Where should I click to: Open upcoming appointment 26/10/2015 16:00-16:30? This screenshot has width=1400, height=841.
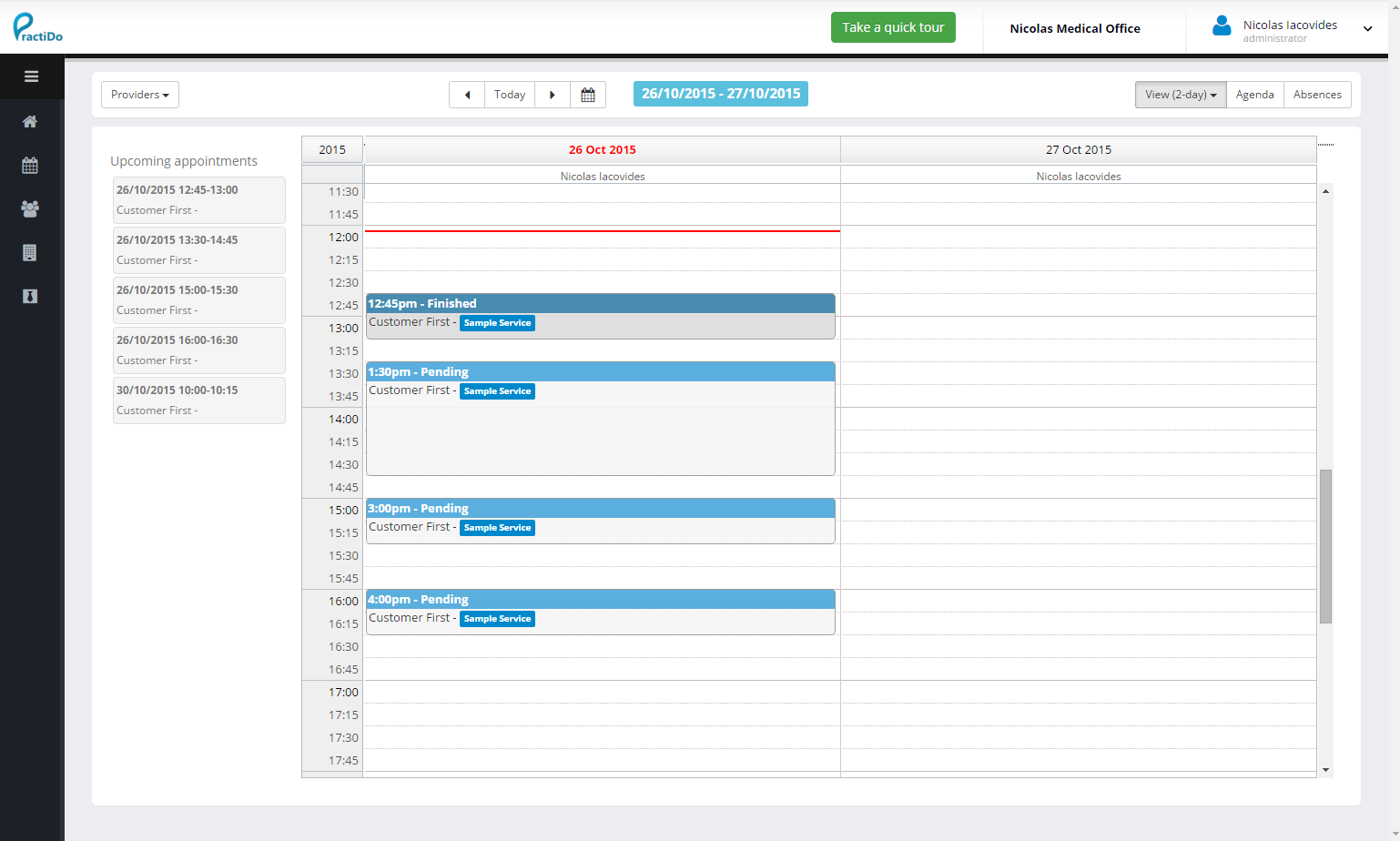click(199, 350)
